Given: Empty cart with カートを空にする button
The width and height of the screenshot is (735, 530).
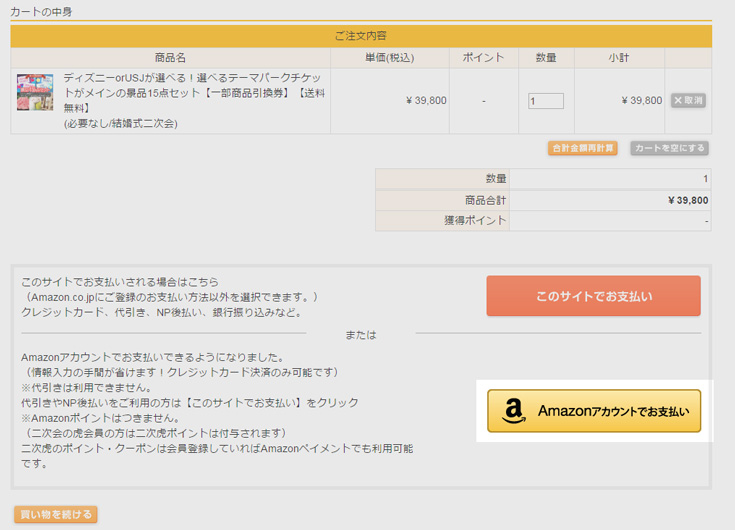Looking at the screenshot, I should (x=669, y=148).
